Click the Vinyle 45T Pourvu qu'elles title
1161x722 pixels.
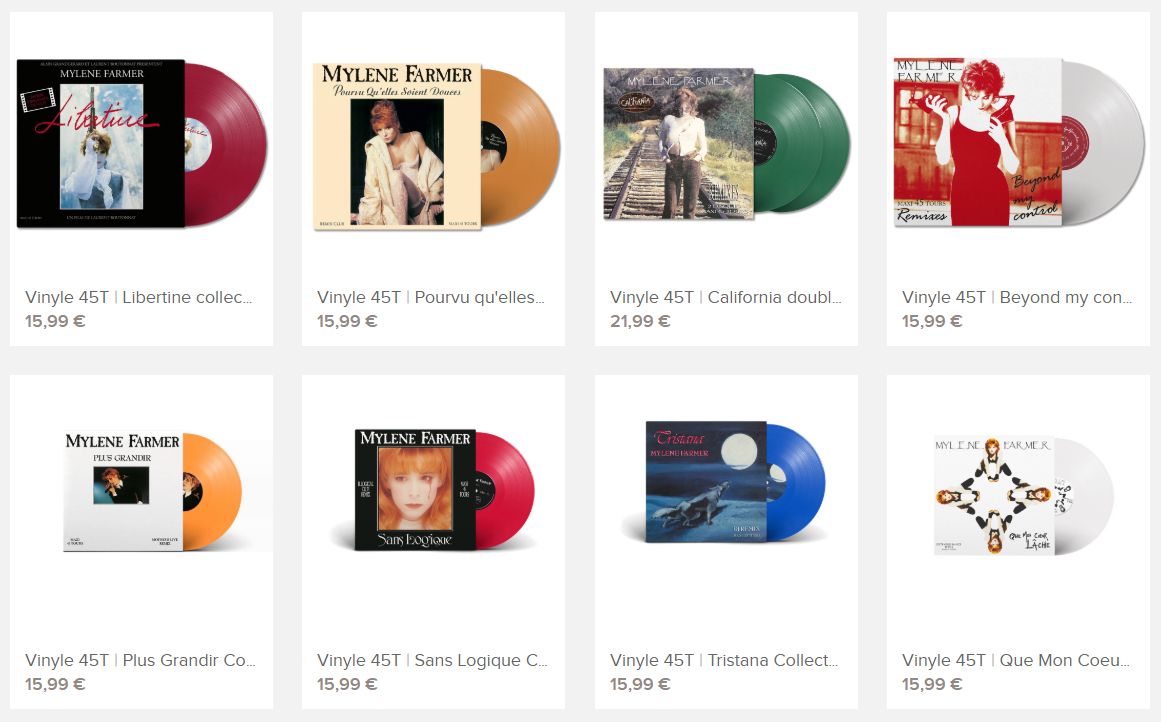[x=431, y=297]
